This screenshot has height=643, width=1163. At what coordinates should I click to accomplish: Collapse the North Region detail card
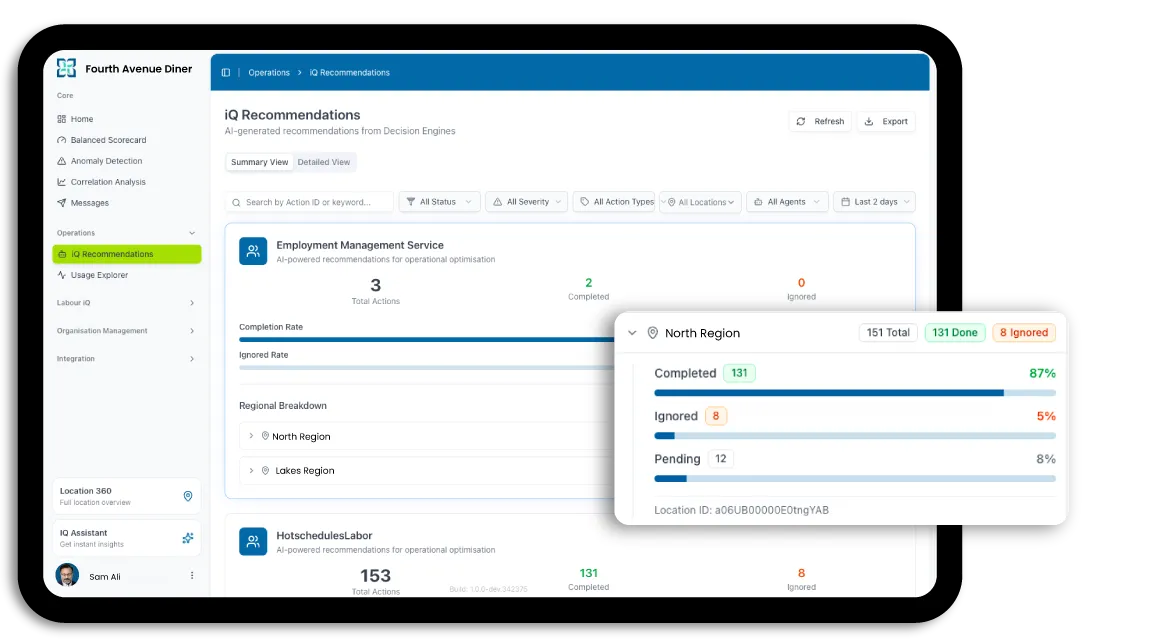[x=632, y=334]
